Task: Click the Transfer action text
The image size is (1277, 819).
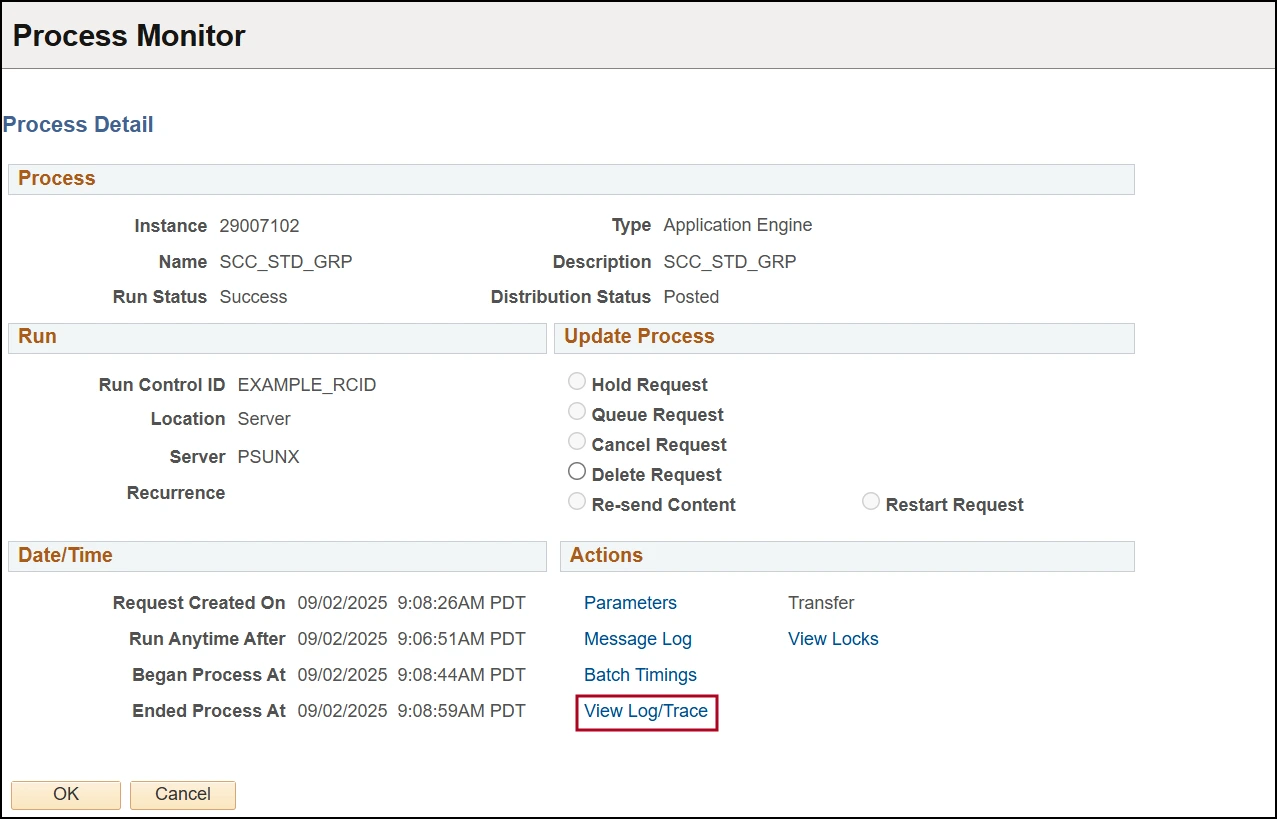Action: point(821,603)
